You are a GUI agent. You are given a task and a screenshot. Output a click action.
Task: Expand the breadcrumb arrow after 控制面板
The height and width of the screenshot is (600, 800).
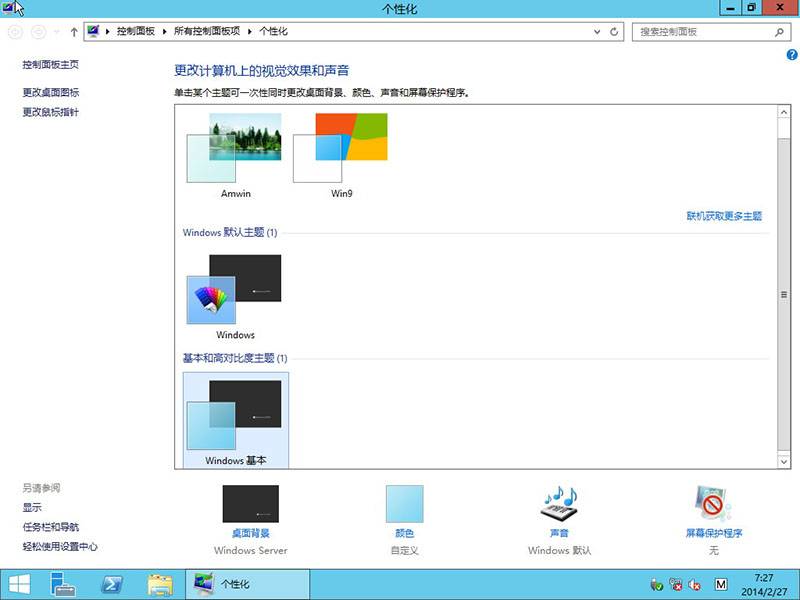pos(164,32)
